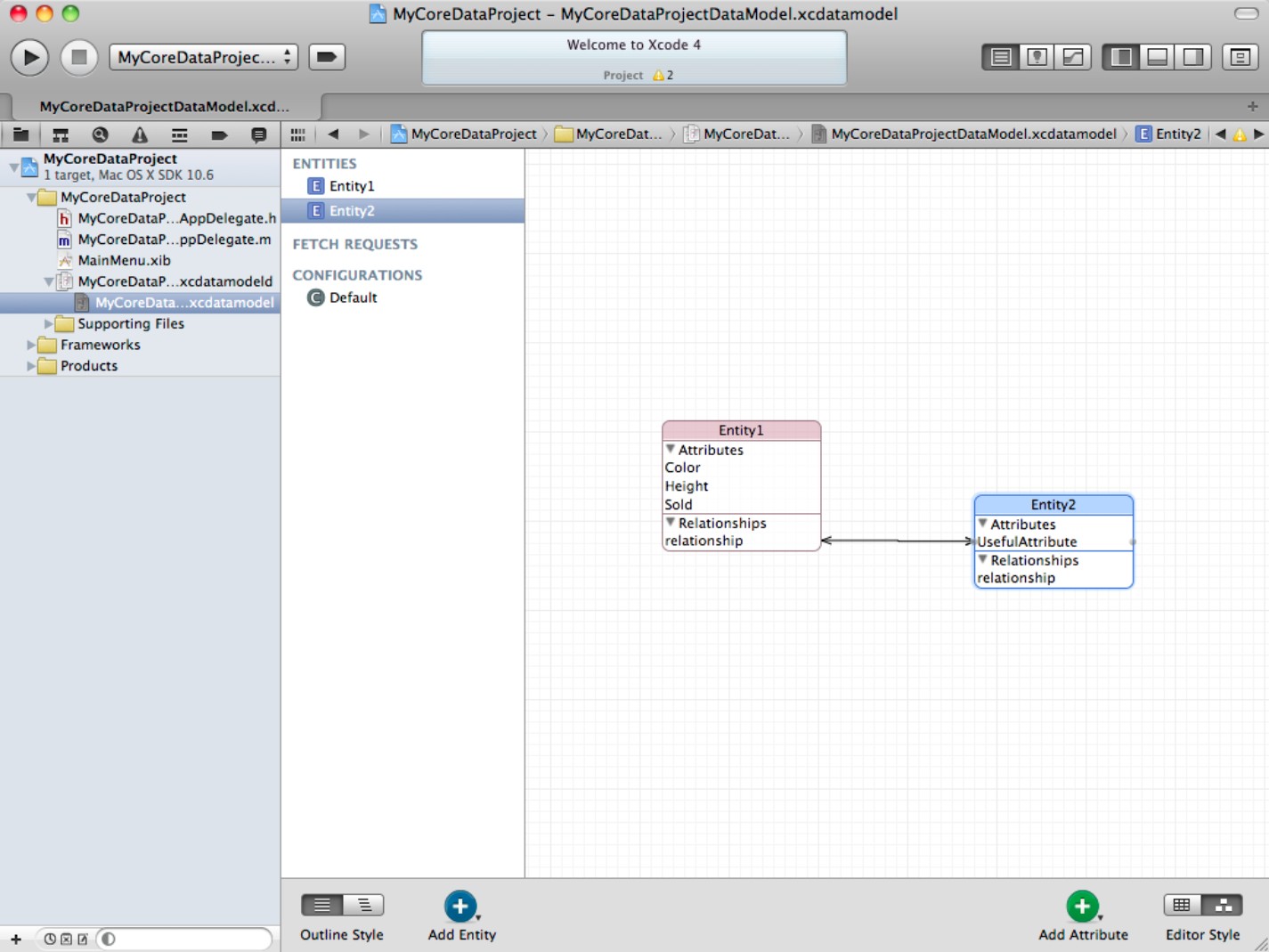Collapse the MyCoreDataProject group folder

(x=32, y=197)
